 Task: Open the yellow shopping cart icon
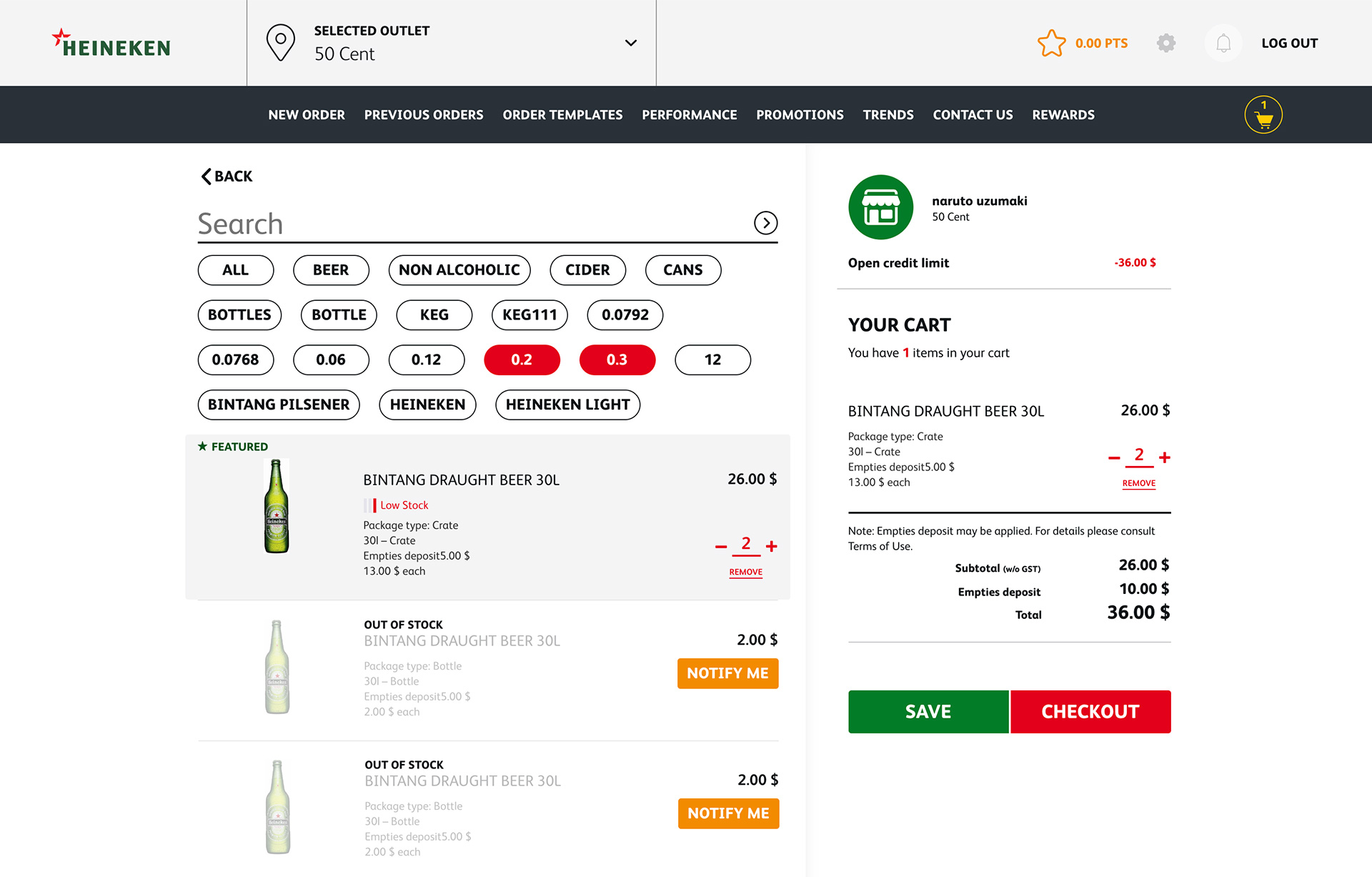(1263, 115)
